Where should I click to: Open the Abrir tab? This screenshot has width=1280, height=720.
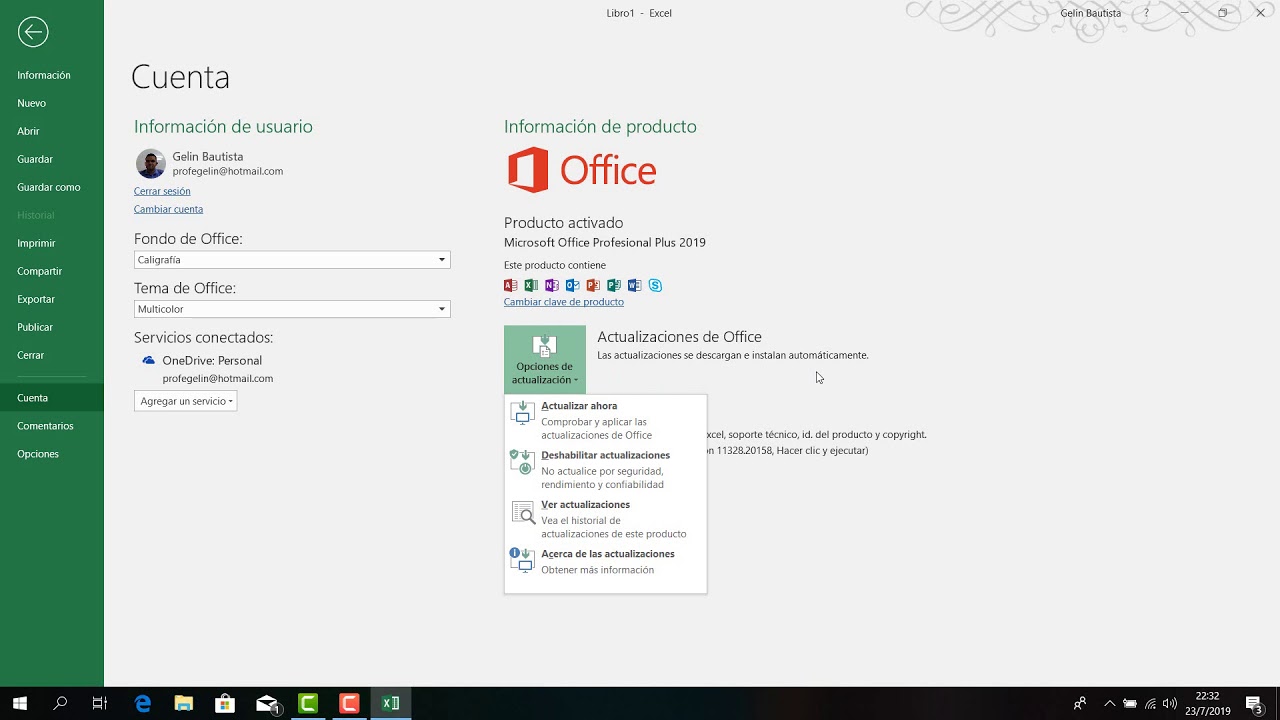[x=52, y=131]
